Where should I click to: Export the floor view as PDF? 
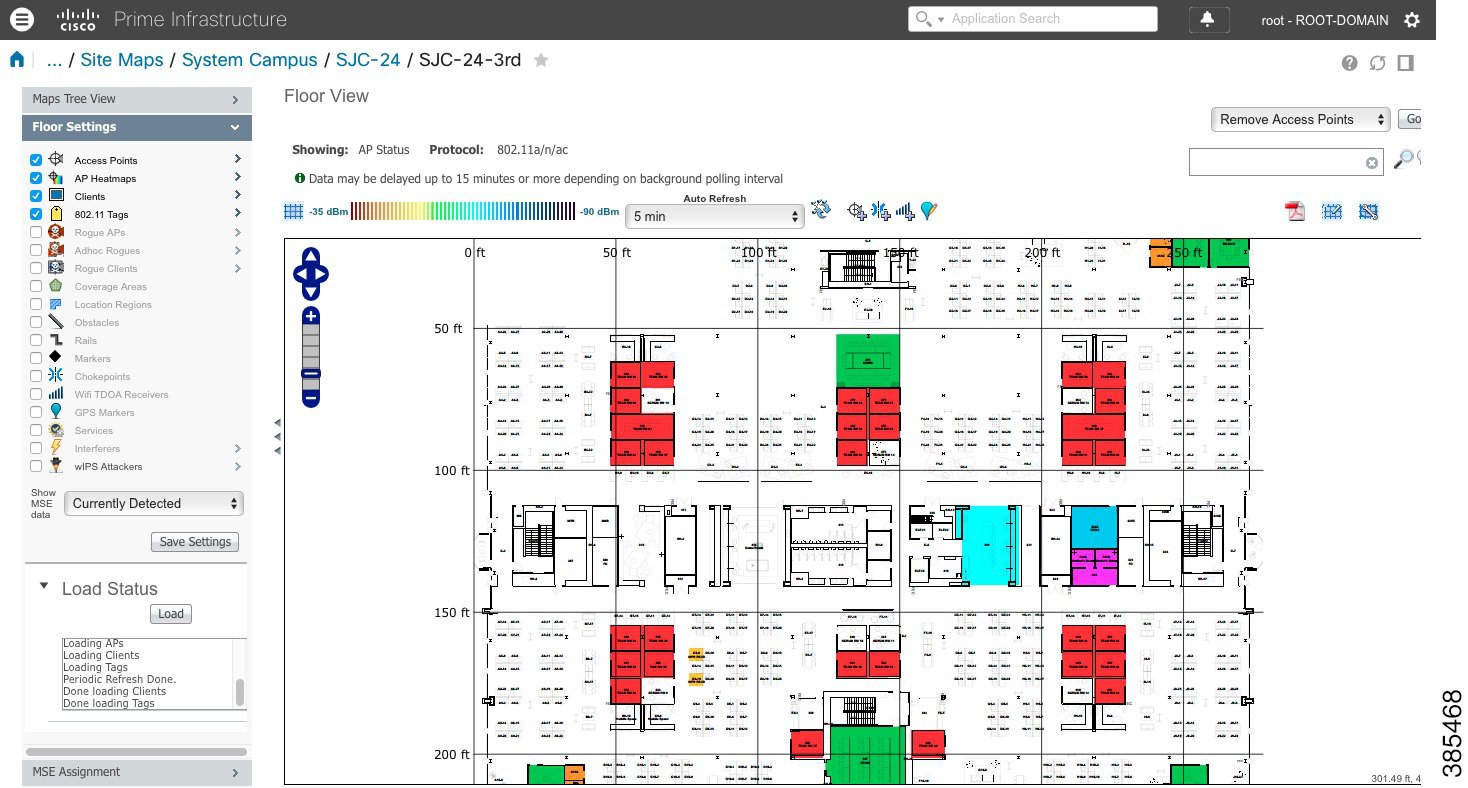tap(1294, 211)
